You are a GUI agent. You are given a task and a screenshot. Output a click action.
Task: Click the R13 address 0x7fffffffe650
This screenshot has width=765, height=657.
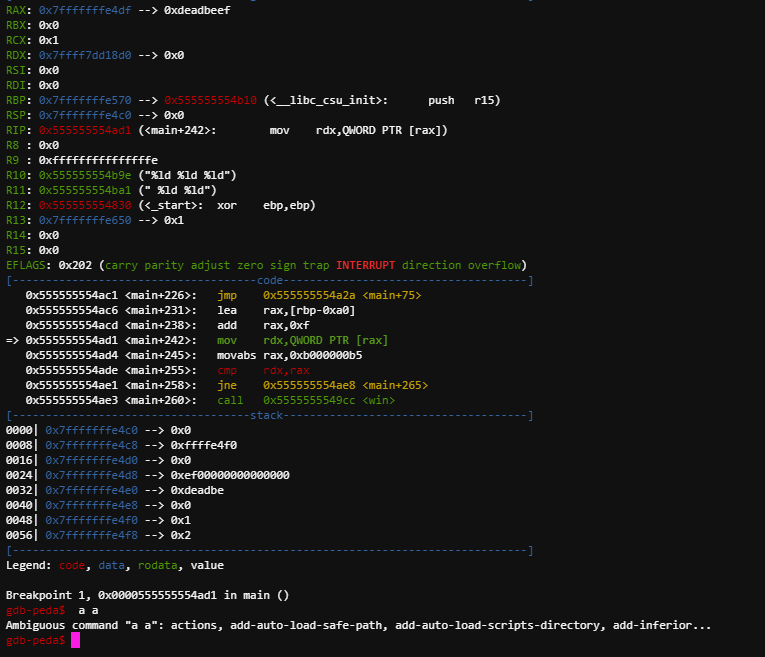pyautogui.click(x=85, y=220)
